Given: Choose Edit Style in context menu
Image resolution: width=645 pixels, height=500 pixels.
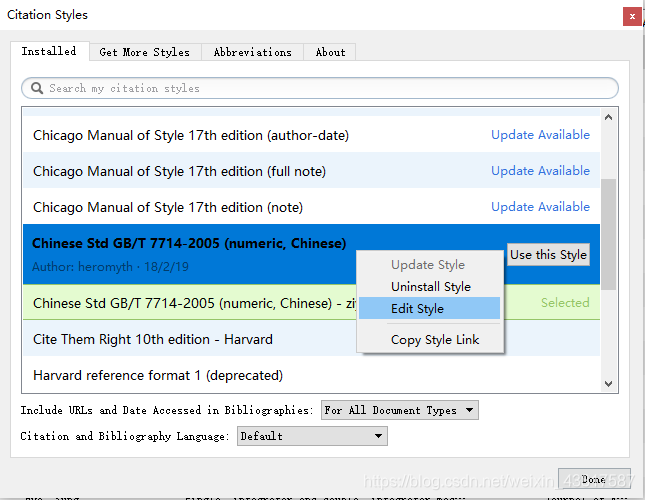Looking at the screenshot, I should click(429, 308).
